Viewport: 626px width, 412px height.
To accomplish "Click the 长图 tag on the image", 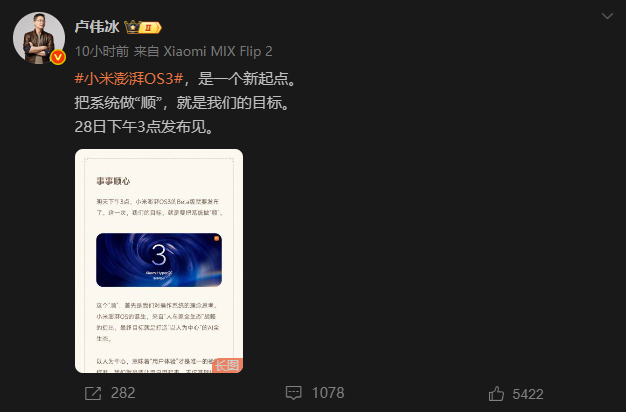I will pos(228,365).
